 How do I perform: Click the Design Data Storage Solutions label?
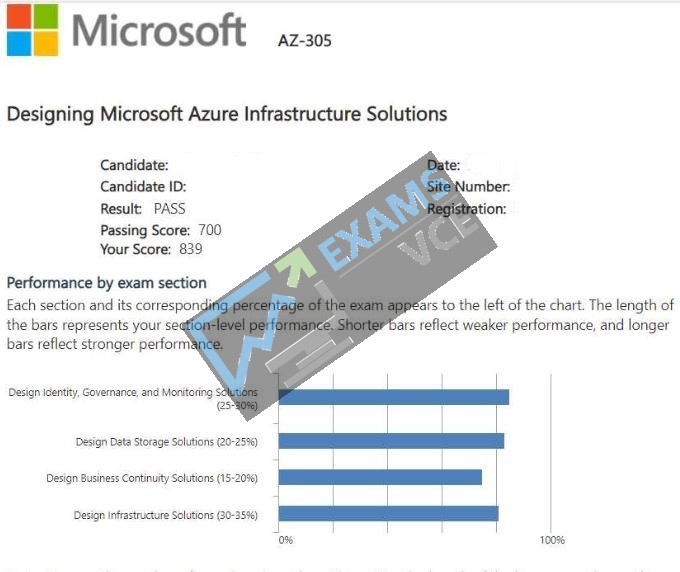pos(167,442)
